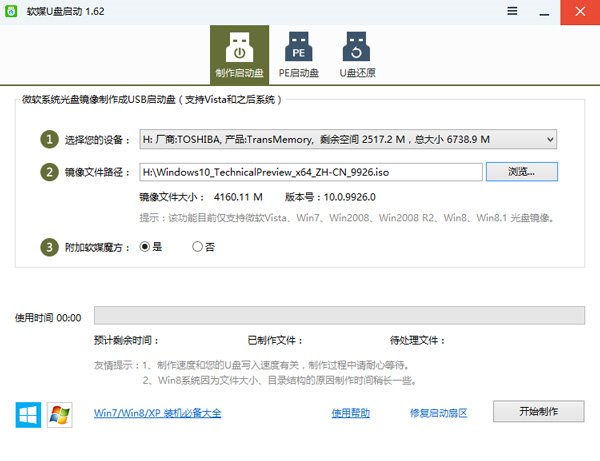The width and height of the screenshot is (600, 461).
Task: Click the green app logo in title bar
Action: tap(11, 11)
